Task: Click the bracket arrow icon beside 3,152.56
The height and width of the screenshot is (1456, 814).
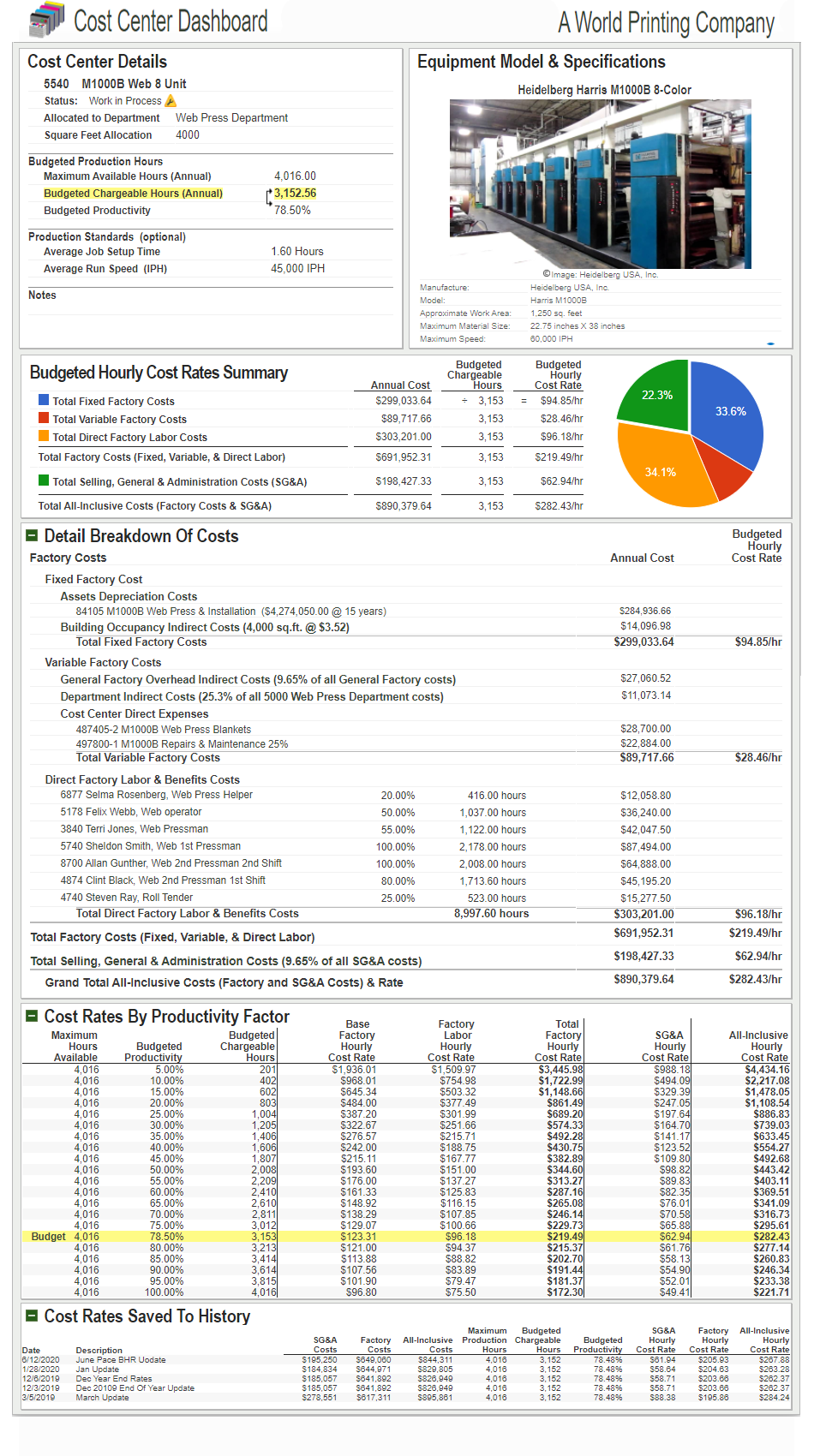Action: [269, 197]
